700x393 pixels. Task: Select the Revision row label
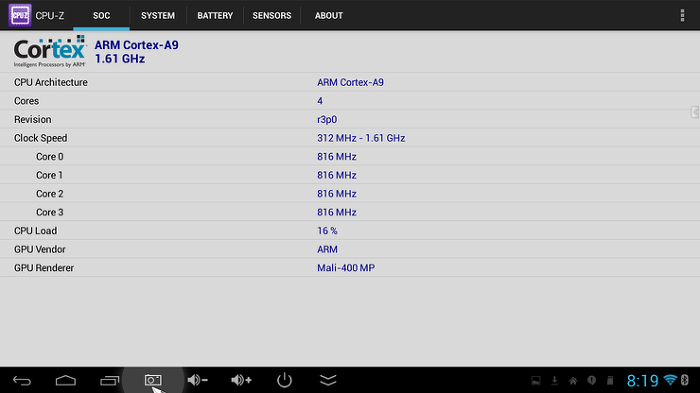click(x=33, y=120)
